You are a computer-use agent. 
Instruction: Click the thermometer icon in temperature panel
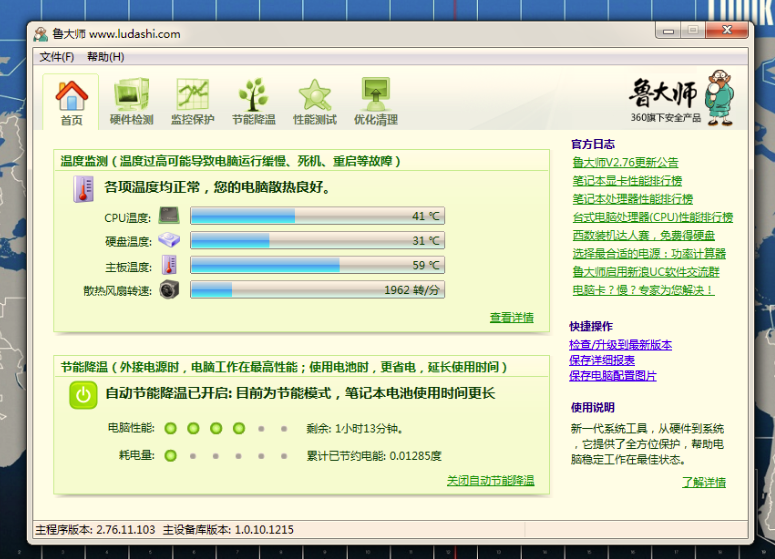tap(84, 189)
